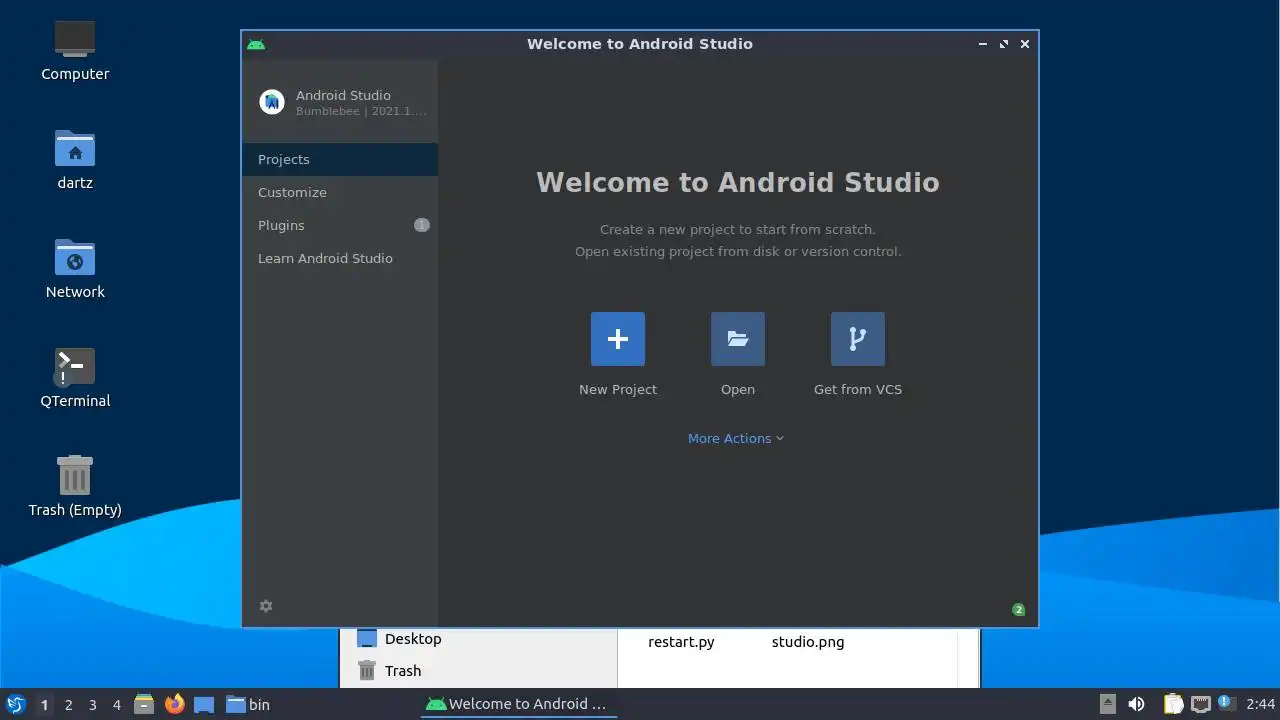Open the clipboard manager tray icon
This screenshot has width=1280, height=720.
[1173, 704]
